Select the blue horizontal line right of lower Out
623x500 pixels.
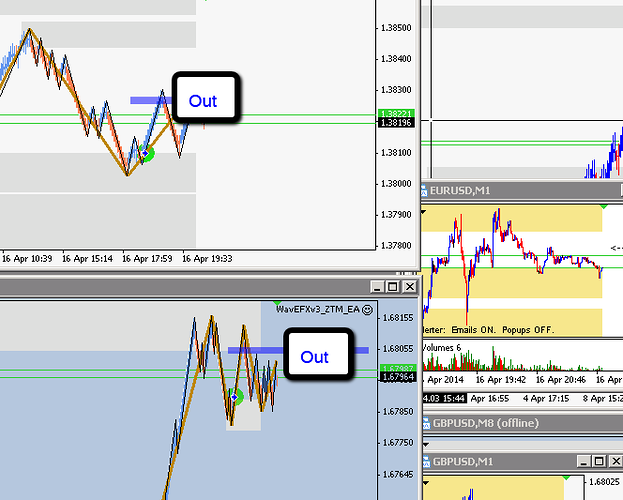point(362,350)
